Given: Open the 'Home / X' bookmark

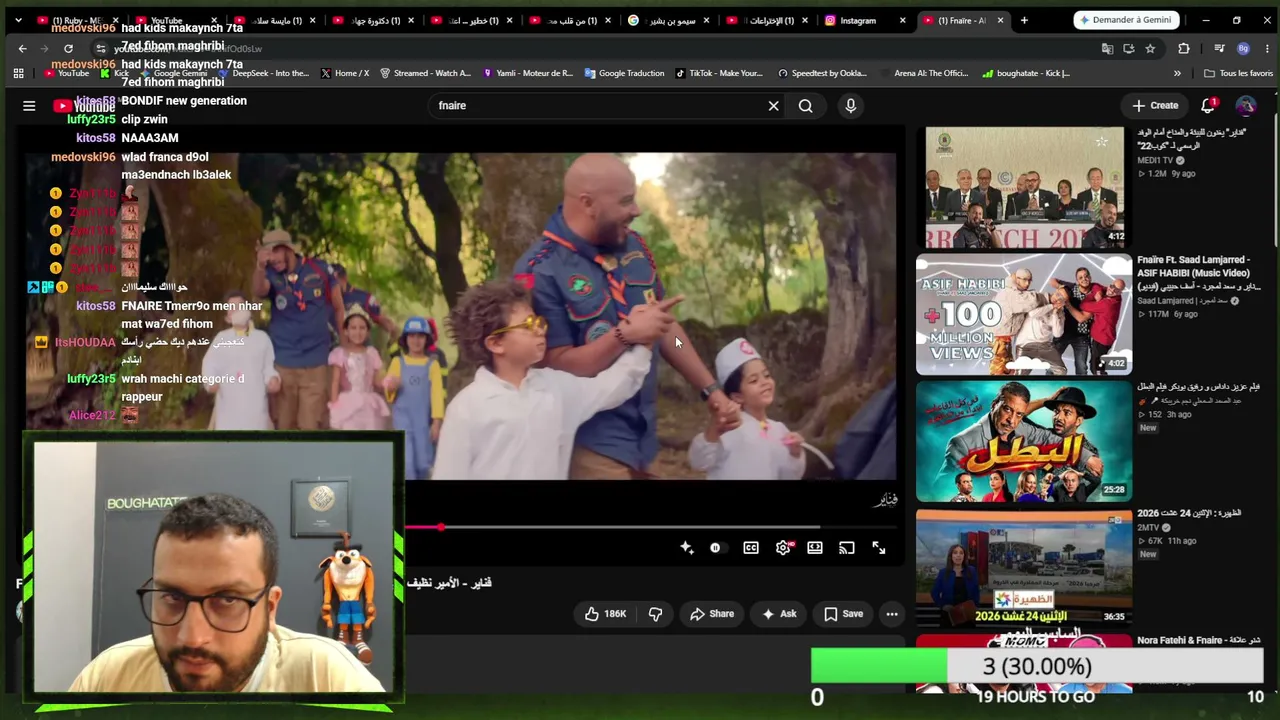Looking at the screenshot, I should 345,73.
